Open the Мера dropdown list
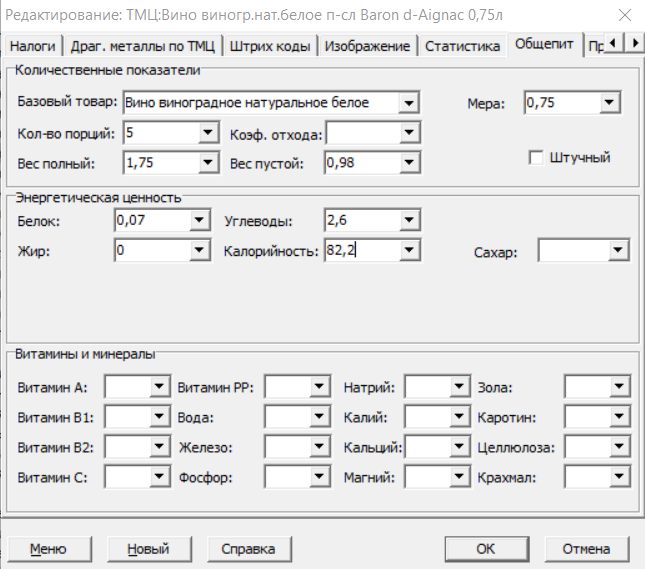The height and width of the screenshot is (569, 645). point(610,102)
